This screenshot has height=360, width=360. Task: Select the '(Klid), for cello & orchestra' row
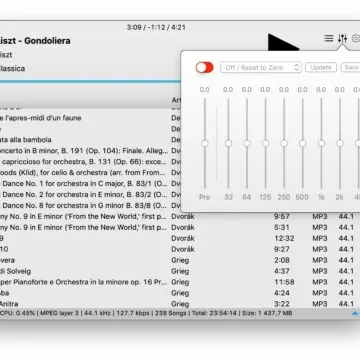click(90, 173)
